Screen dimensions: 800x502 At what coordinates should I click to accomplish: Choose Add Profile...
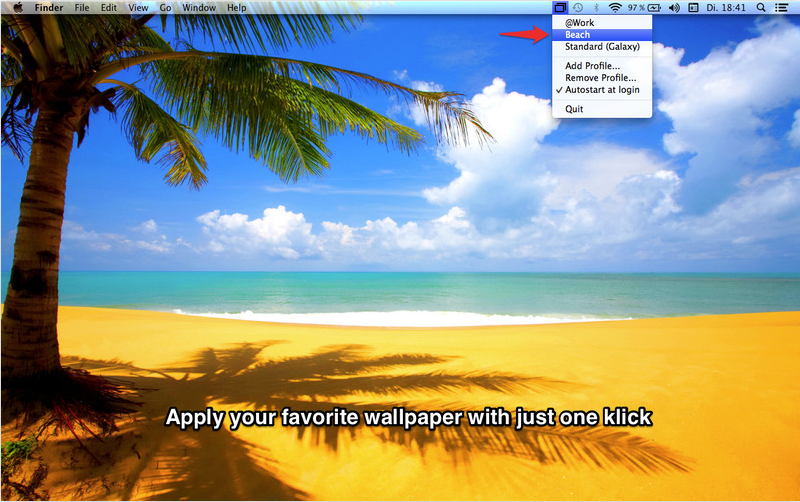coord(602,65)
